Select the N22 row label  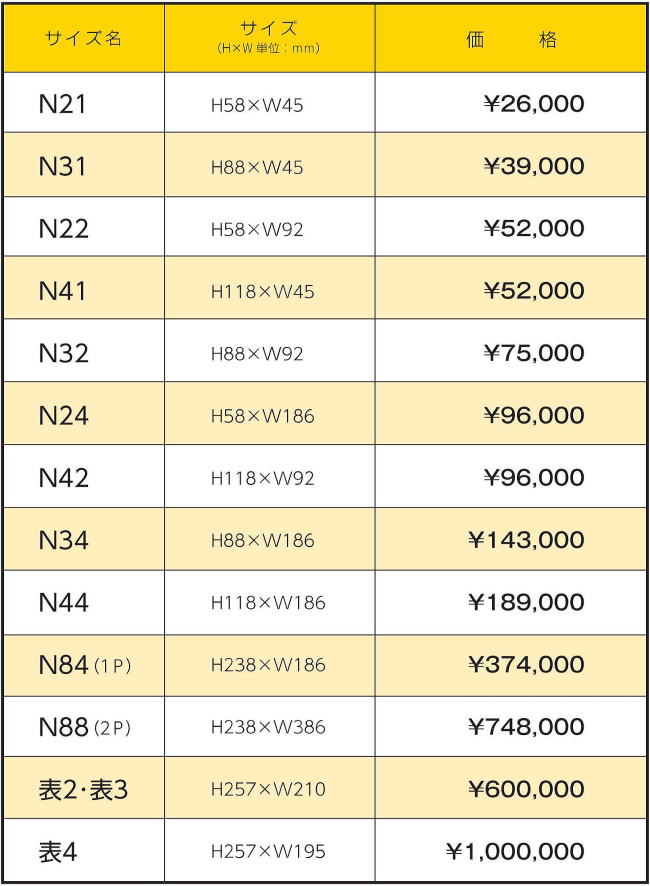coord(63,229)
